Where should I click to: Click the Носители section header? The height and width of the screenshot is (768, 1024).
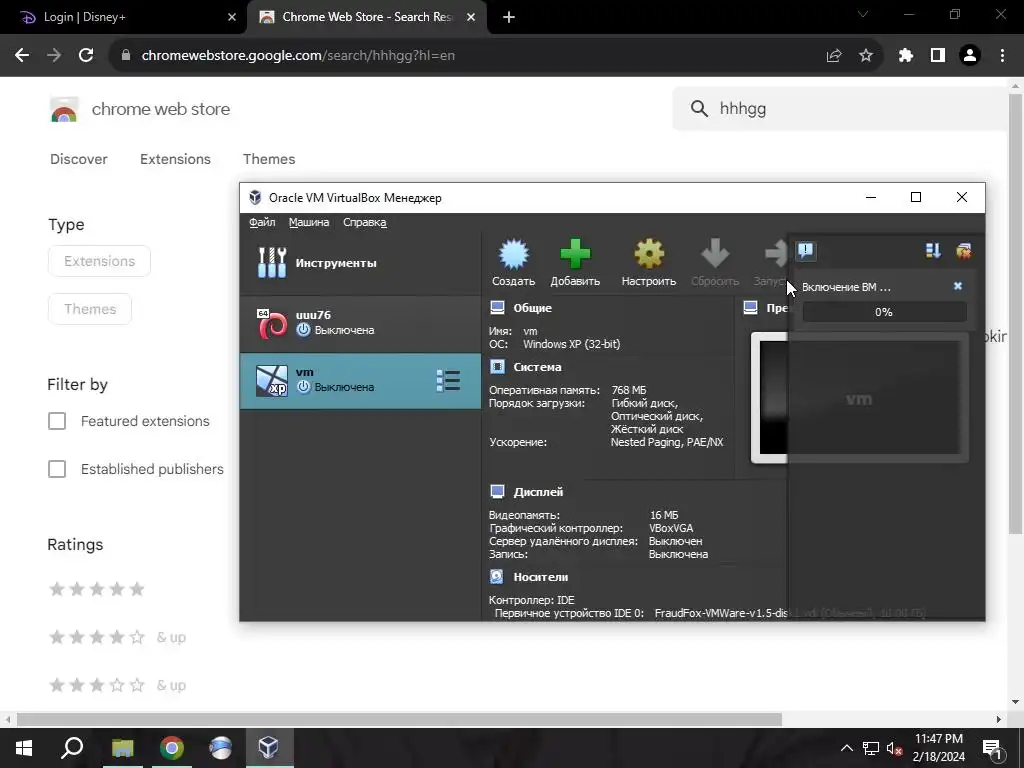(x=541, y=577)
